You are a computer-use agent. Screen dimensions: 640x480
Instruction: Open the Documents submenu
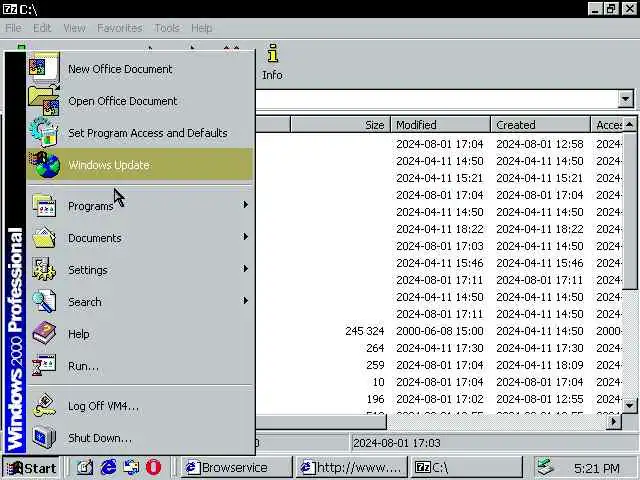pyautogui.click(x=140, y=238)
